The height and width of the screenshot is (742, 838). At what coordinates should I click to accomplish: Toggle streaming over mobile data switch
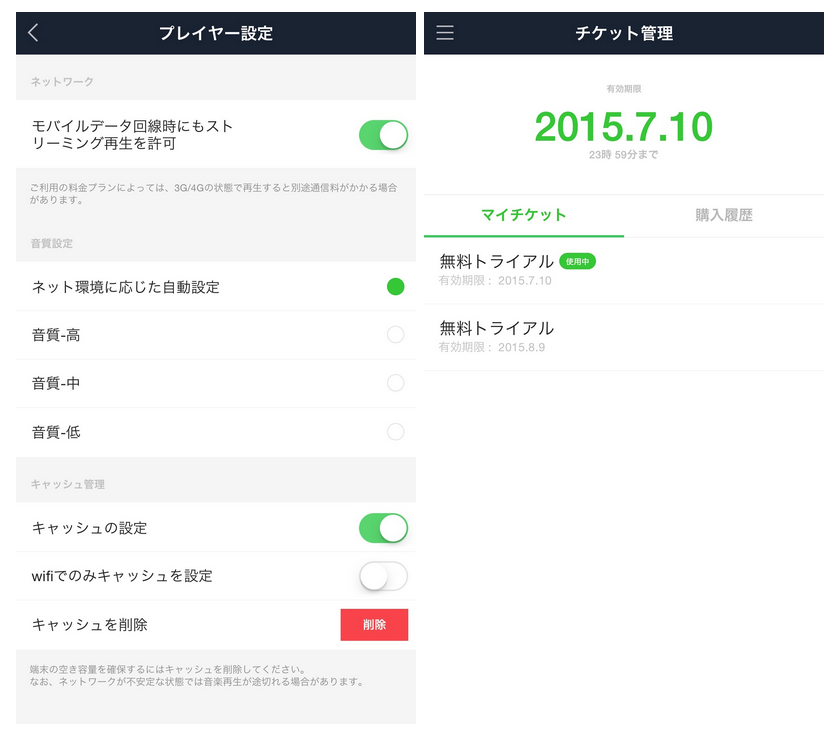point(383,135)
